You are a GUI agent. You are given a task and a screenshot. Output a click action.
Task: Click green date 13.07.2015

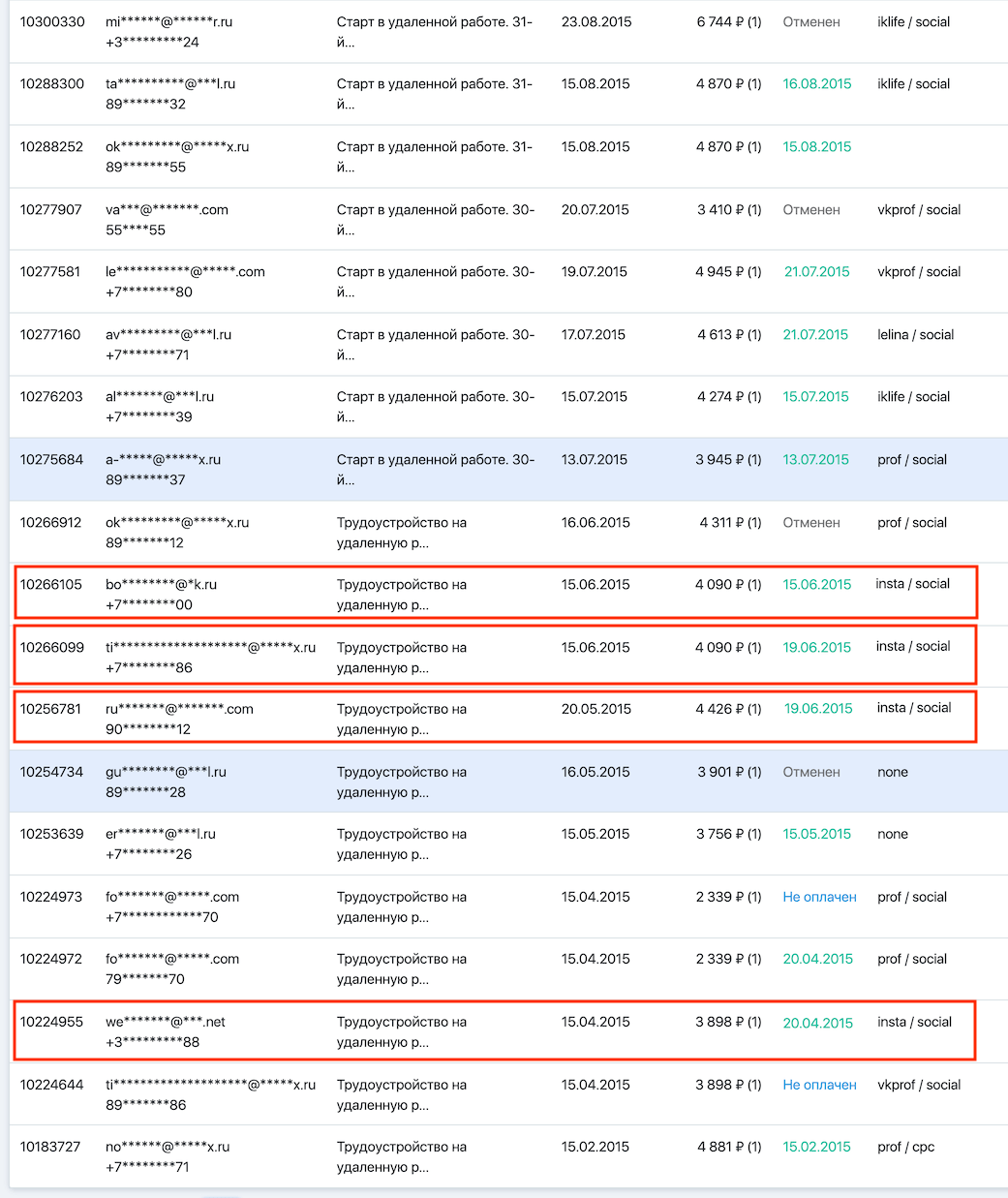point(816,459)
